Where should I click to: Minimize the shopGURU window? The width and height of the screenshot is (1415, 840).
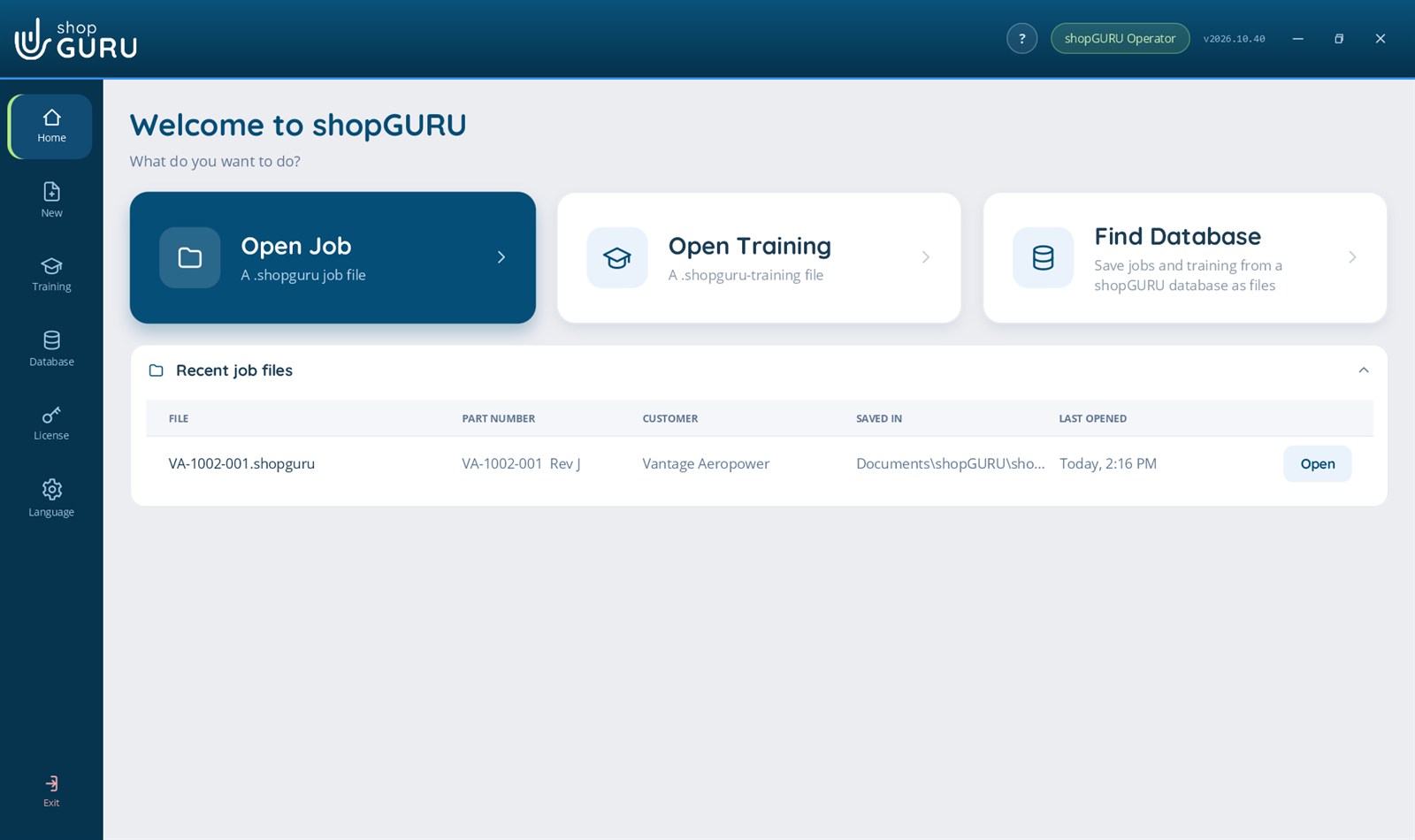(x=1297, y=38)
